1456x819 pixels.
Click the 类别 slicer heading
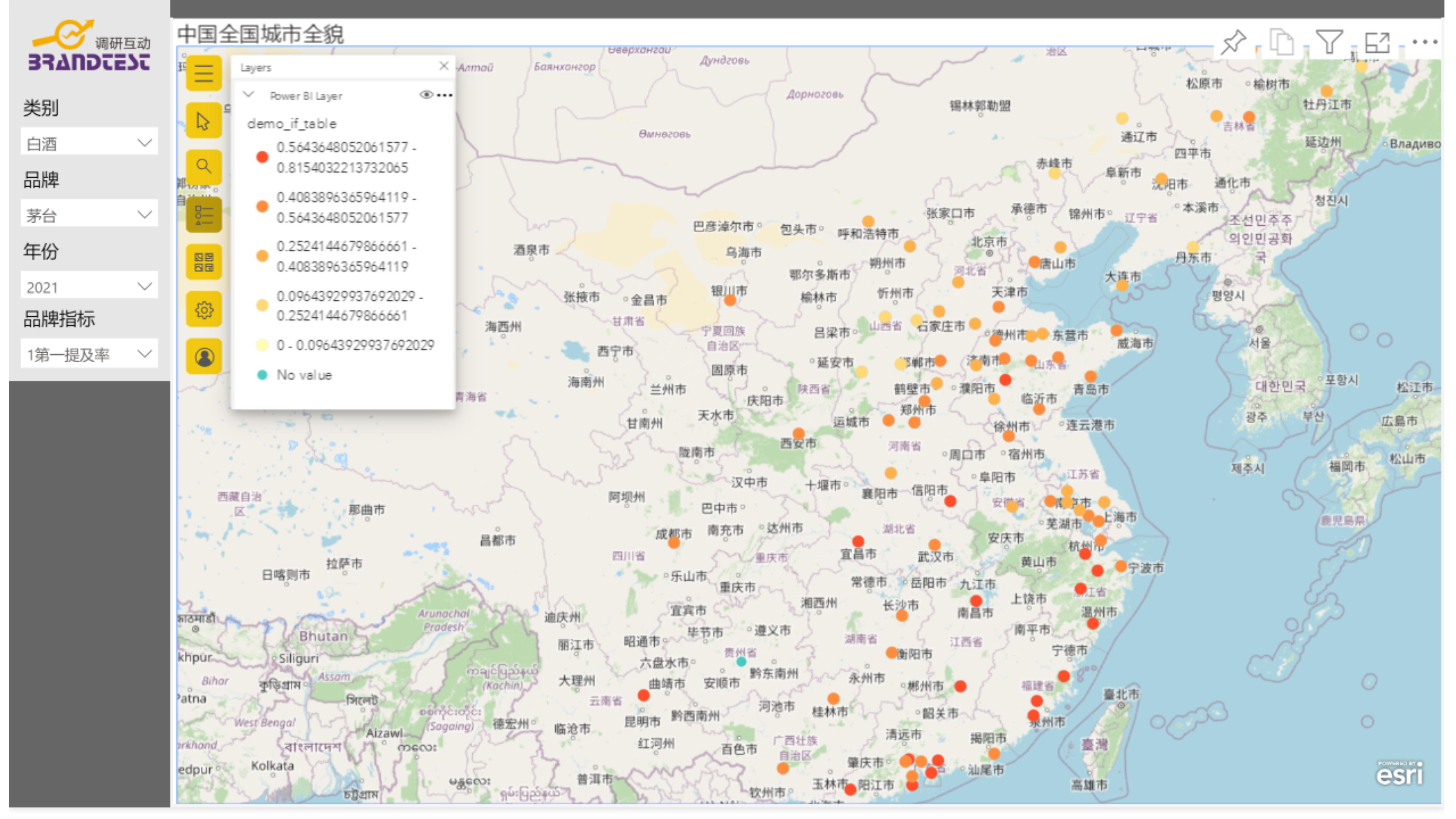[41, 107]
